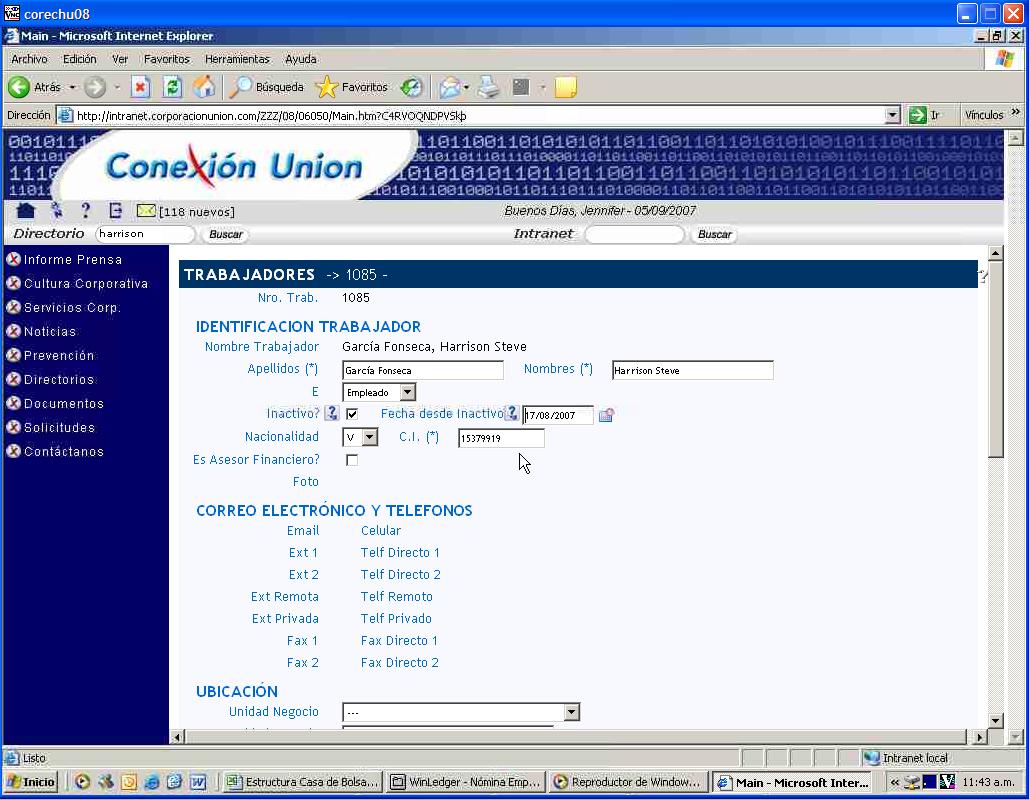Open the Word quick launch icon
1029x800 pixels.
click(x=198, y=782)
